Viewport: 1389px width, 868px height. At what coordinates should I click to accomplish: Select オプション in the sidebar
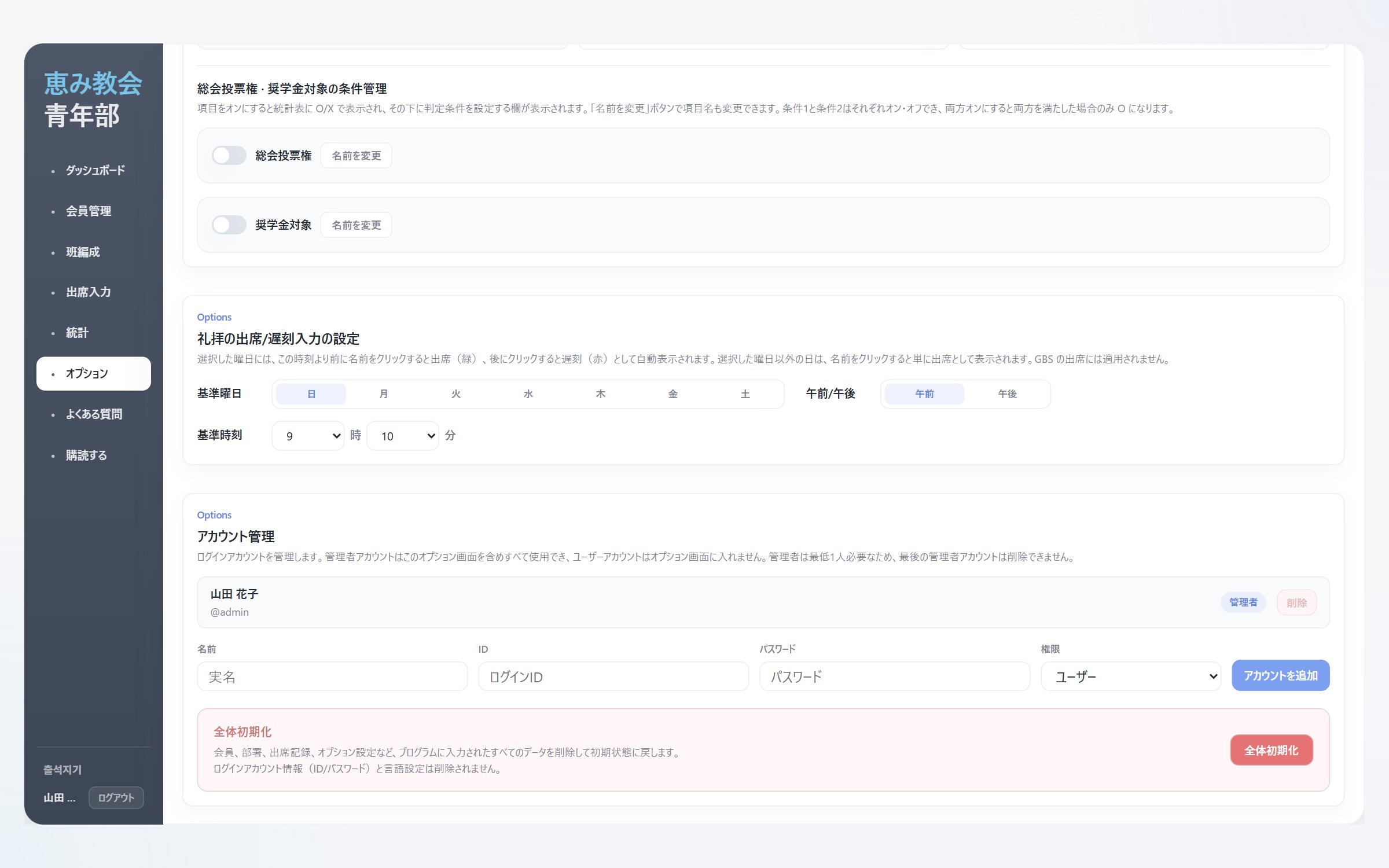(94, 374)
